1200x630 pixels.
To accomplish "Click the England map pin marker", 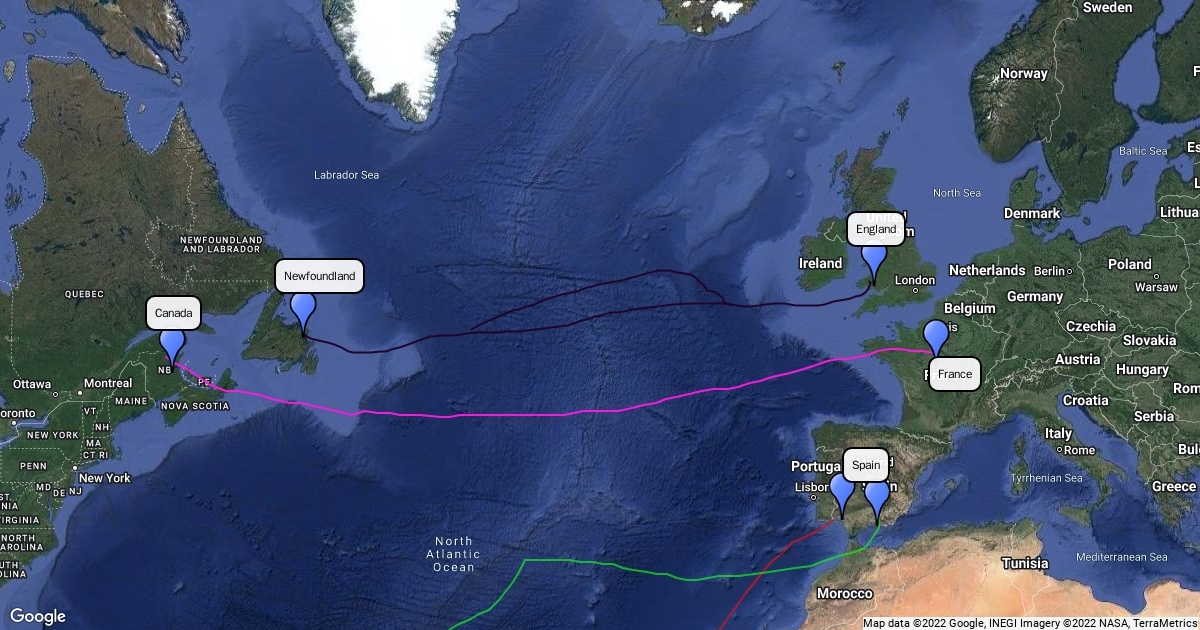I will coord(874,262).
